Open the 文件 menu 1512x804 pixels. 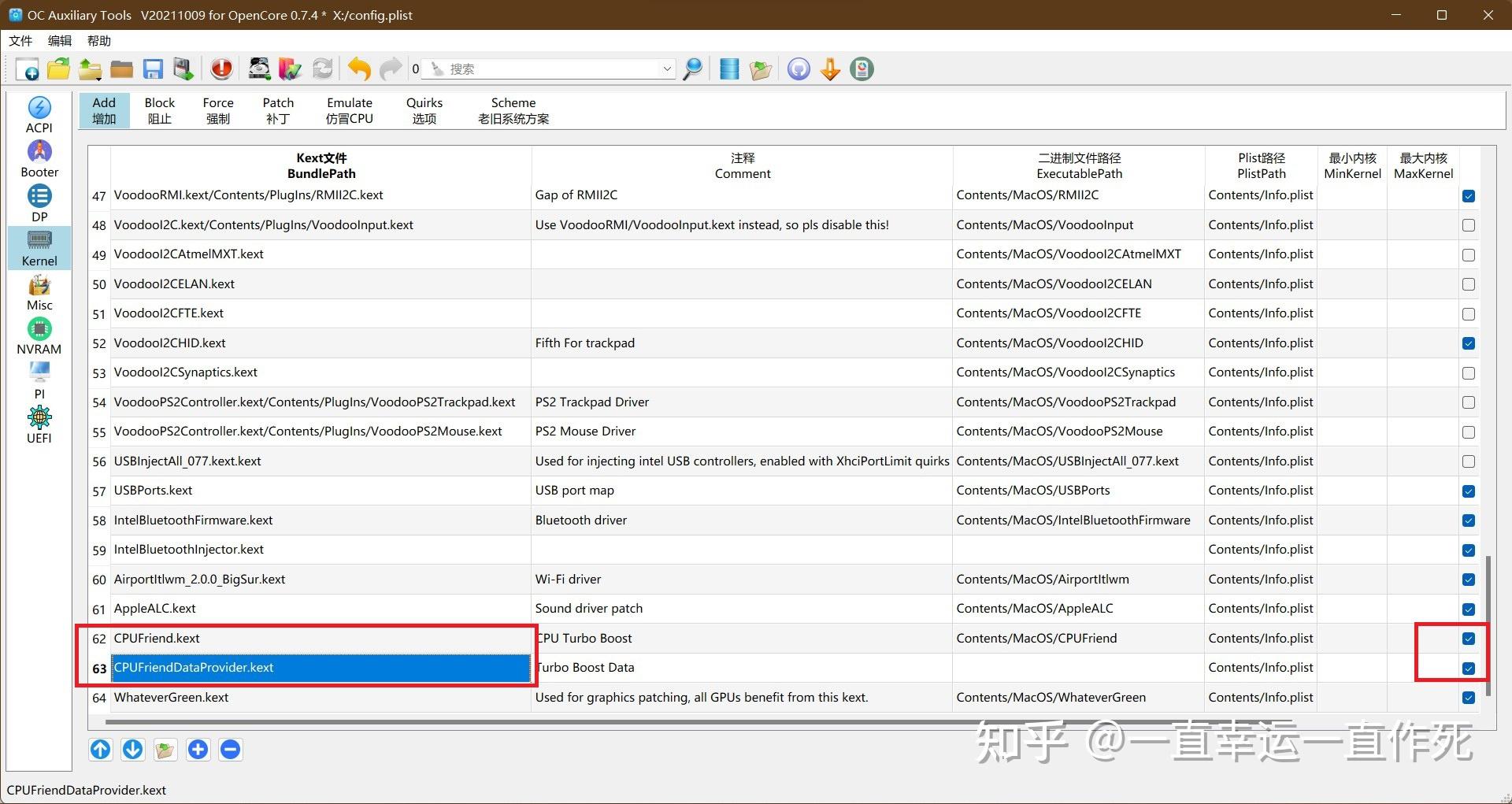pyautogui.click(x=20, y=41)
